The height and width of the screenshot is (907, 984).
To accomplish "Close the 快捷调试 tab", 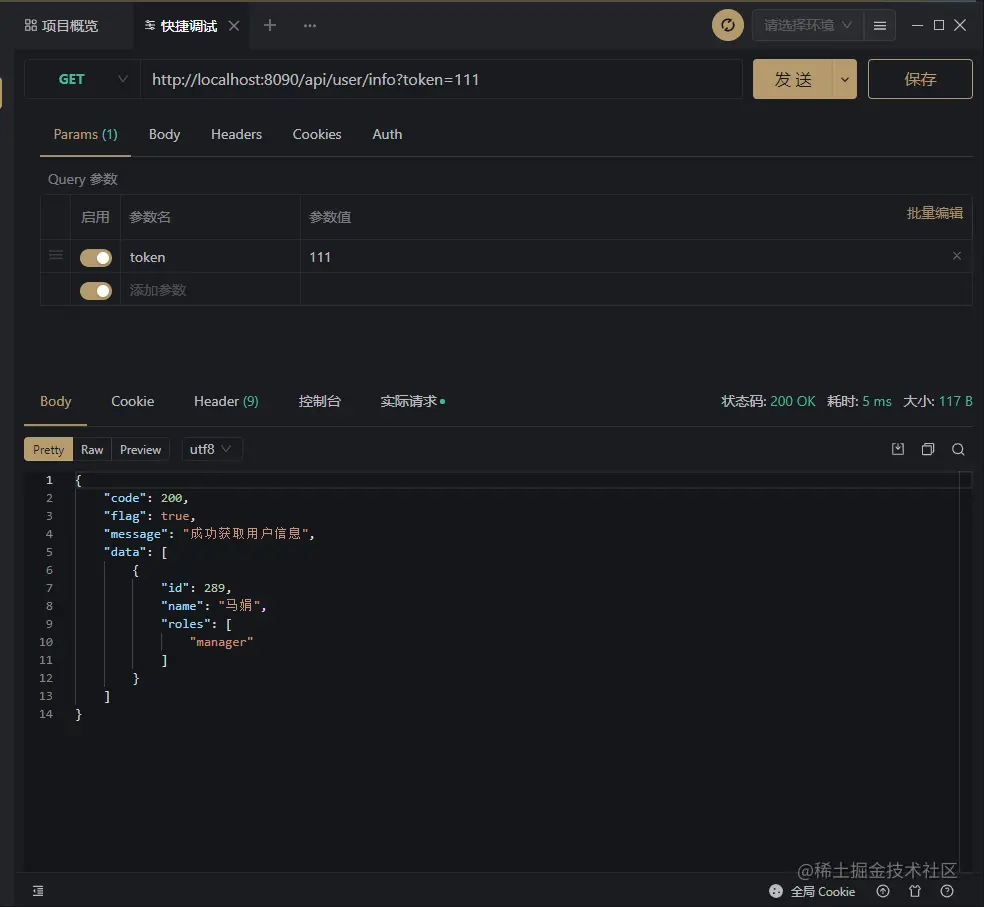I will (234, 26).
